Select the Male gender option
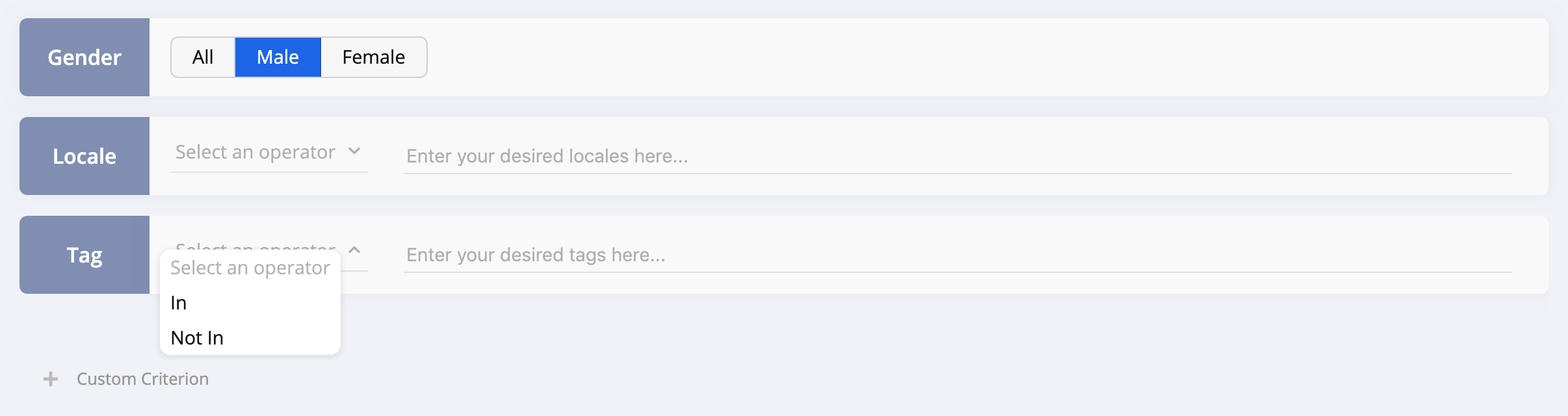1568x416 pixels. coord(278,57)
